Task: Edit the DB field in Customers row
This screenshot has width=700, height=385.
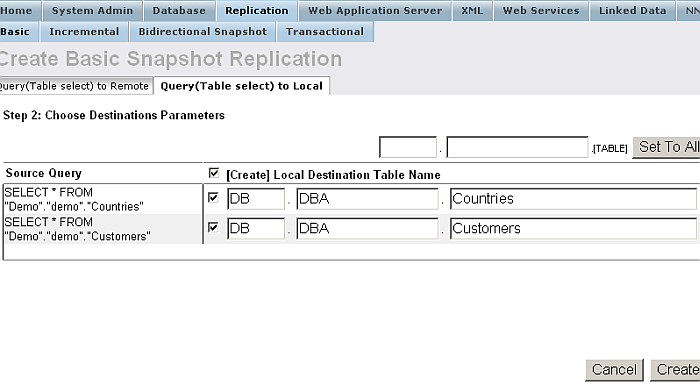Action: [x=256, y=229]
